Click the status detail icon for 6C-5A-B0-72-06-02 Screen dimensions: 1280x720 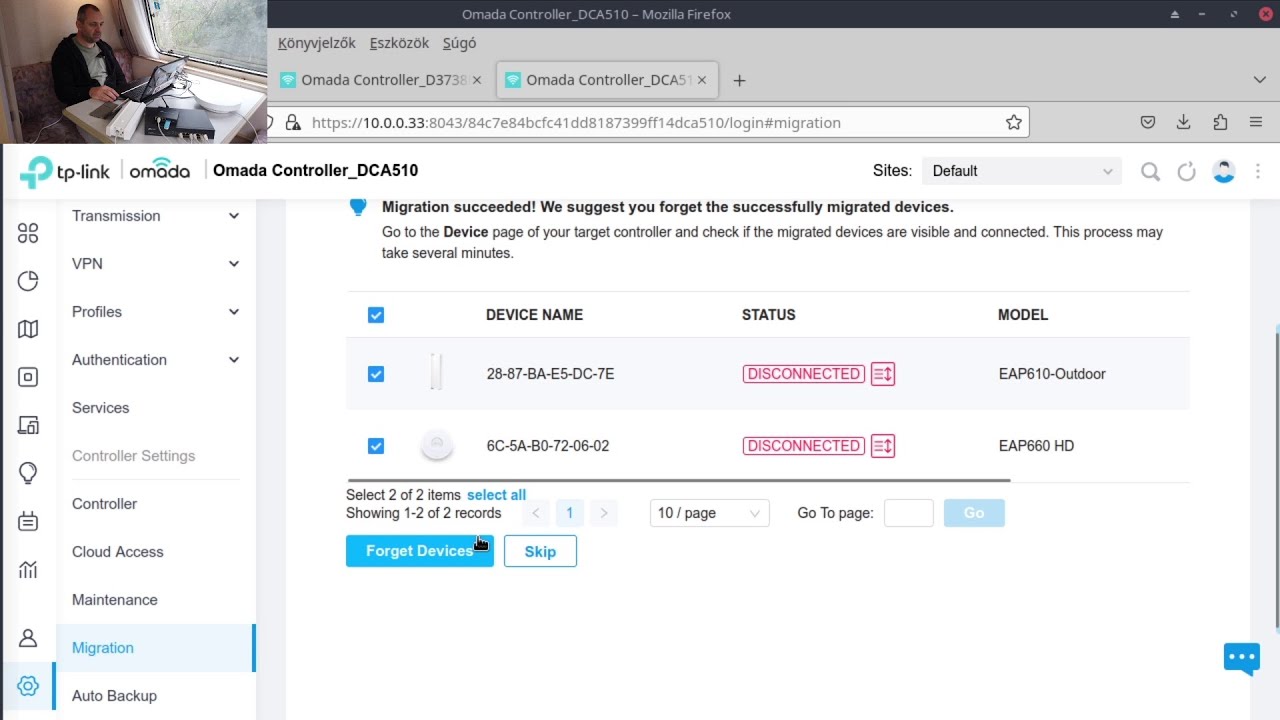(x=883, y=446)
